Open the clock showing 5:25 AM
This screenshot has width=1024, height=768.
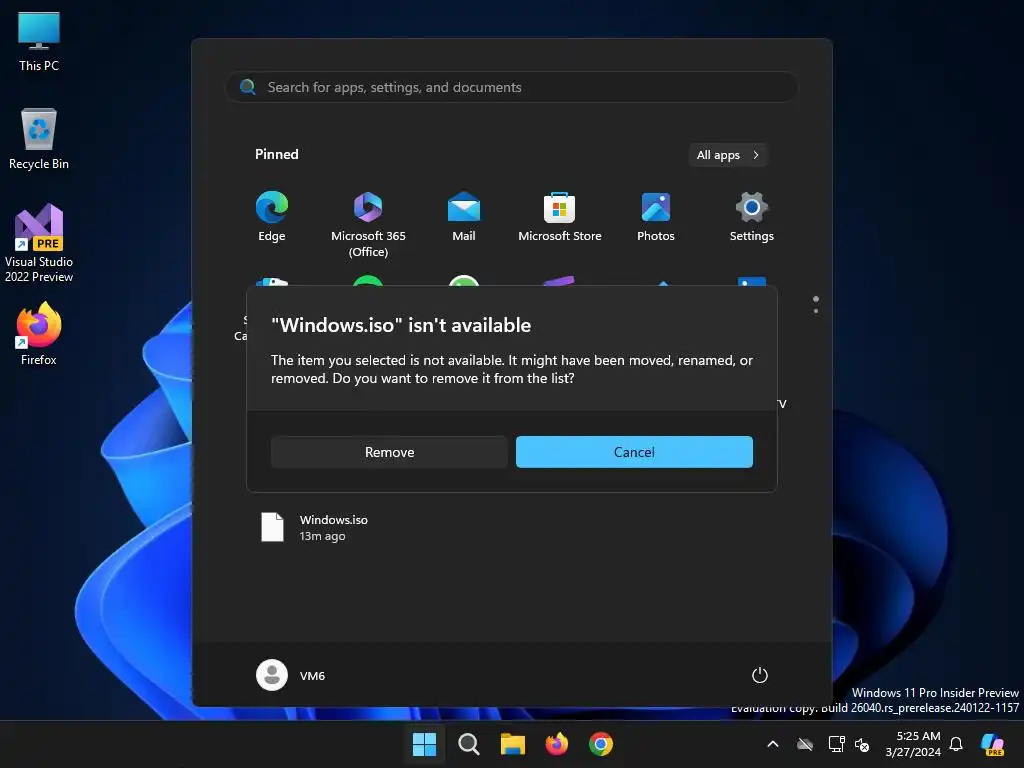(913, 744)
